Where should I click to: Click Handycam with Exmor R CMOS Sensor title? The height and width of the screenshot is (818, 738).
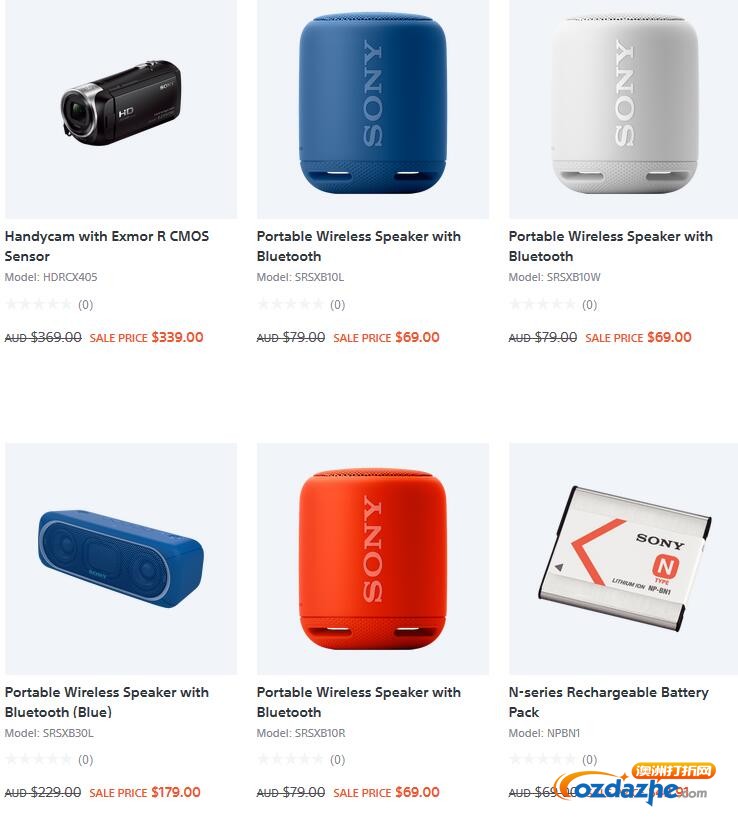pyautogui.click(x=107, y=246)
